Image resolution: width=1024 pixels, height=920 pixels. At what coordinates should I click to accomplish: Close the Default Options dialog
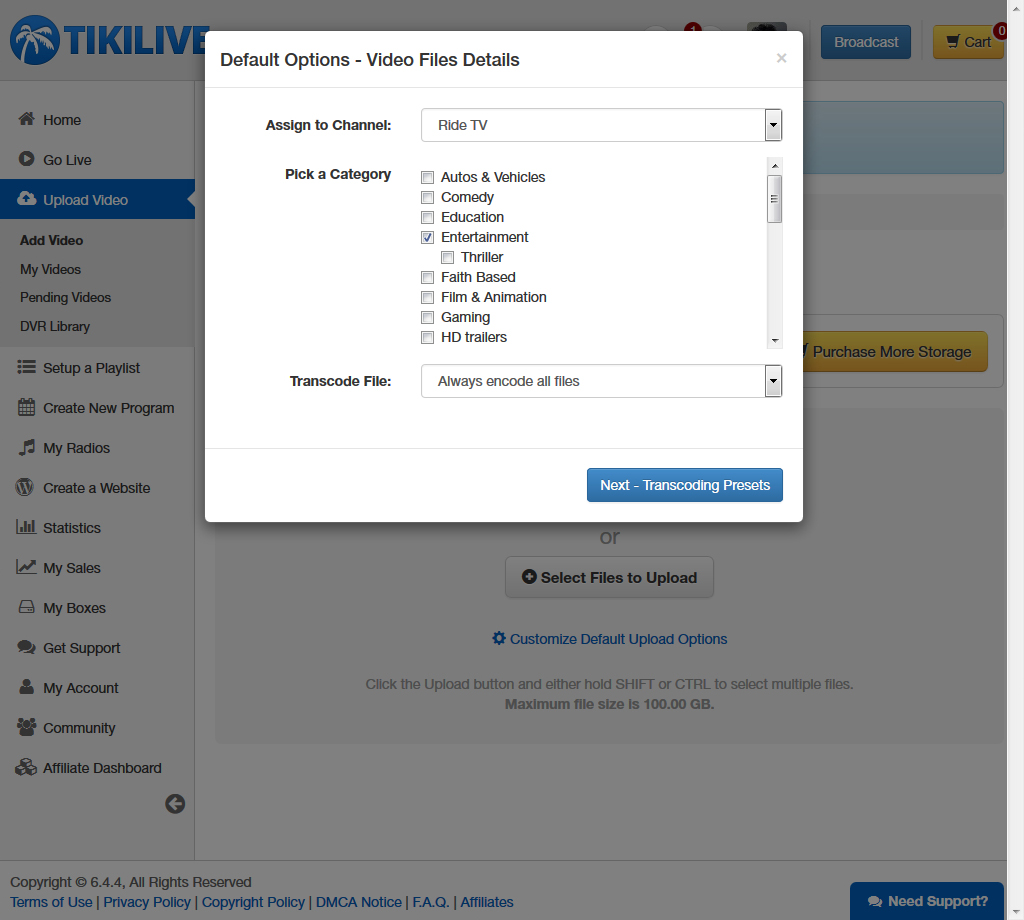781,58
